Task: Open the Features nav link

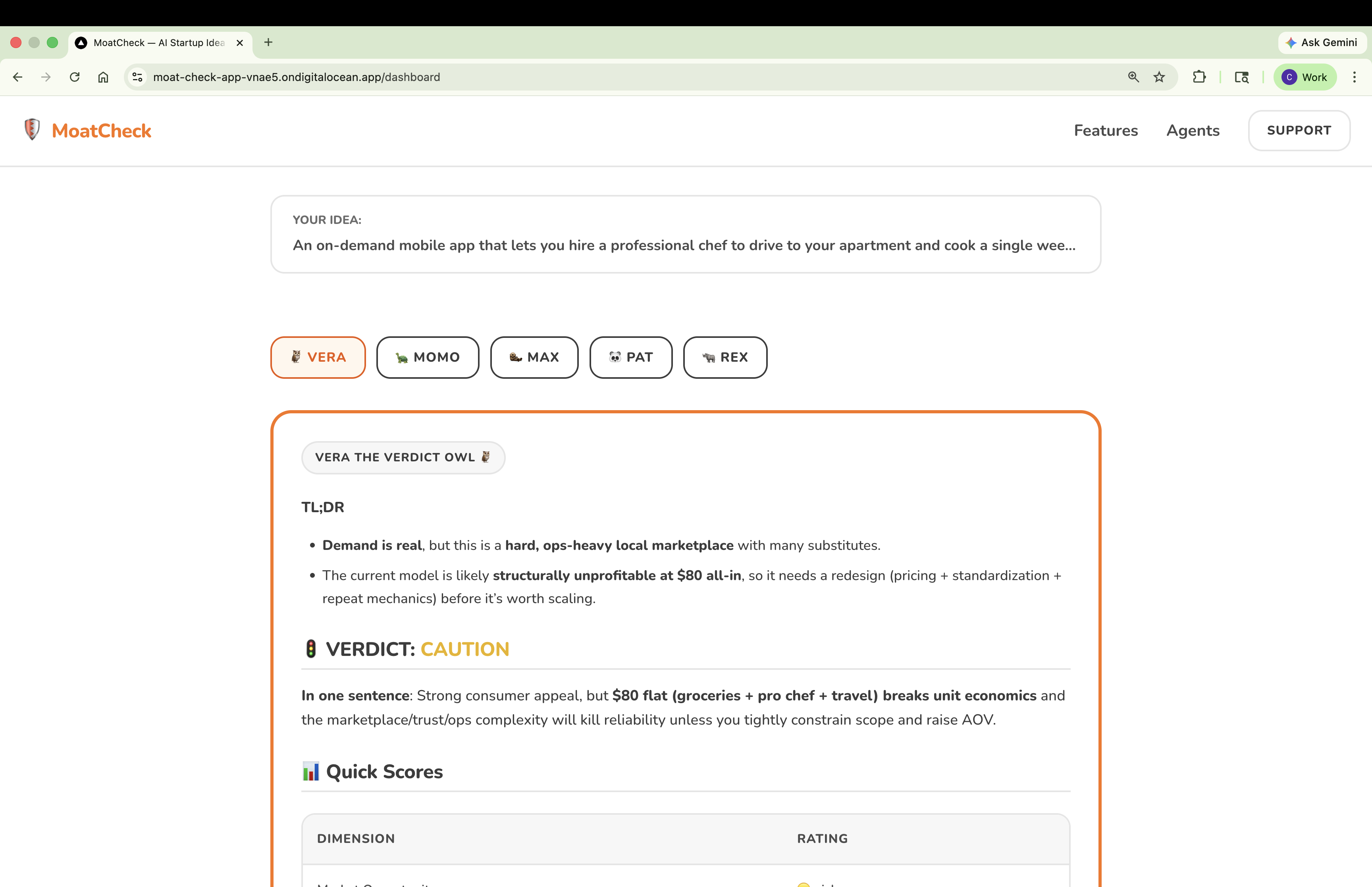Action: pos(1106,130)
